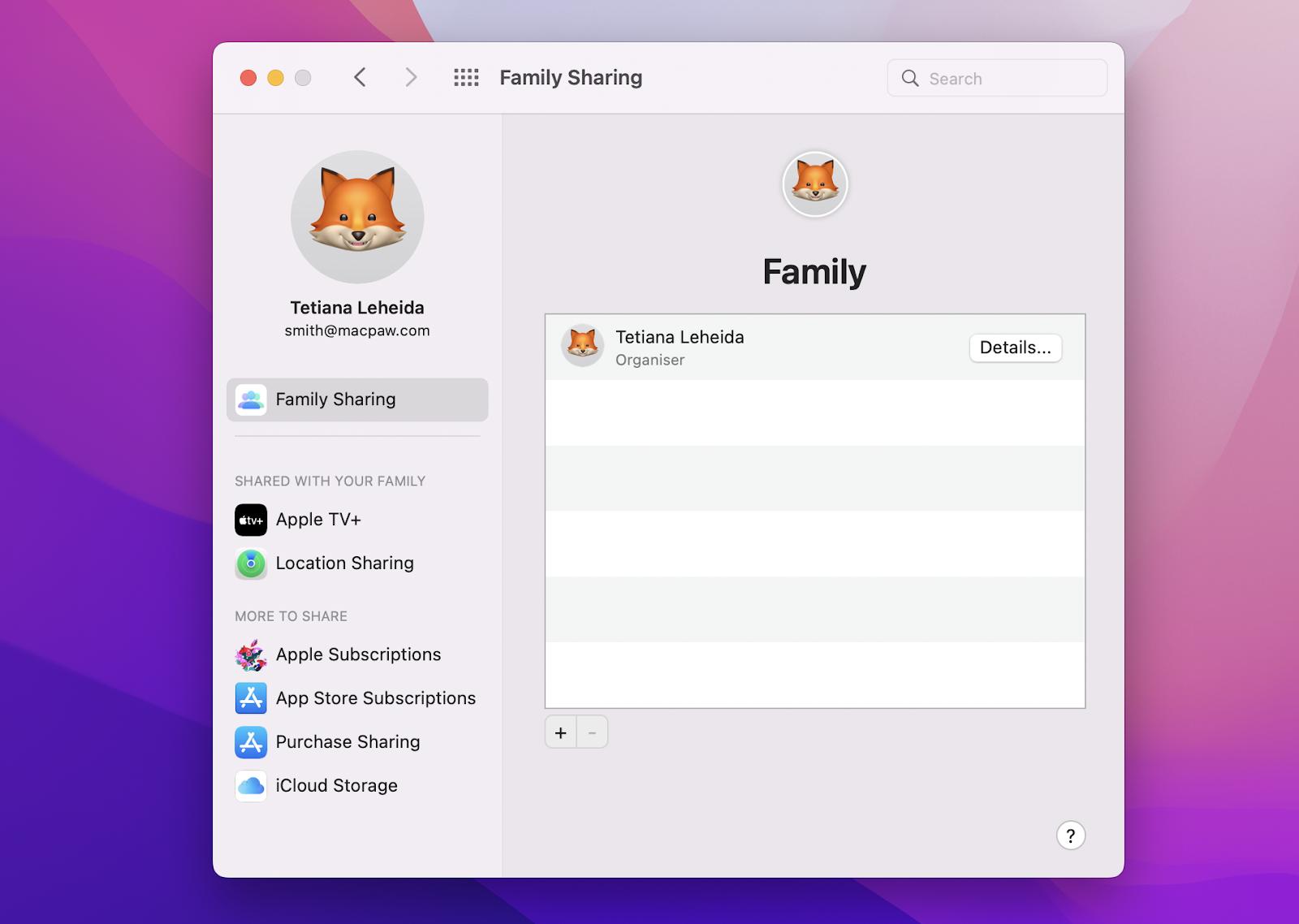
Task: Open App Store Subscriptions section
Action: 357,698
